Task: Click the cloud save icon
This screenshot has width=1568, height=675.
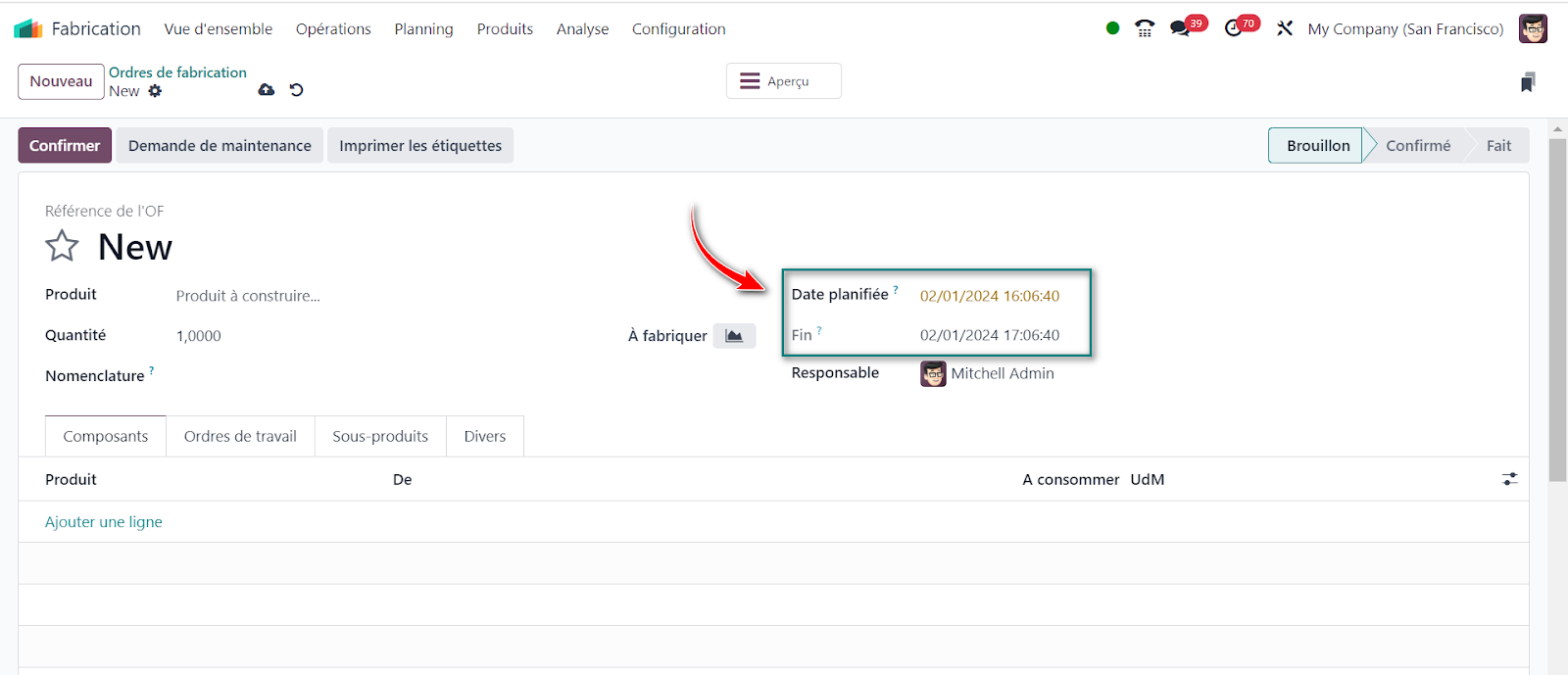Action: [266, 90]
